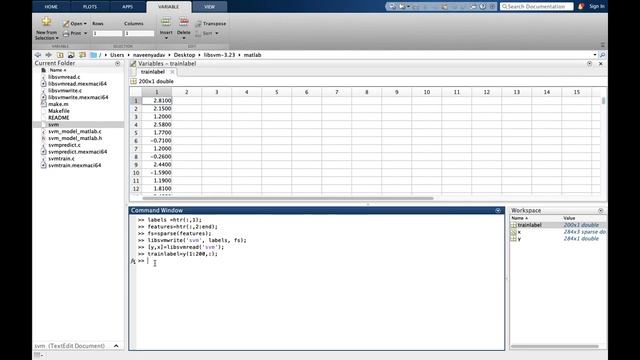The image size is (640, 360).
Task: Open the Workspace panel actions menu
Action: (600, 211)
